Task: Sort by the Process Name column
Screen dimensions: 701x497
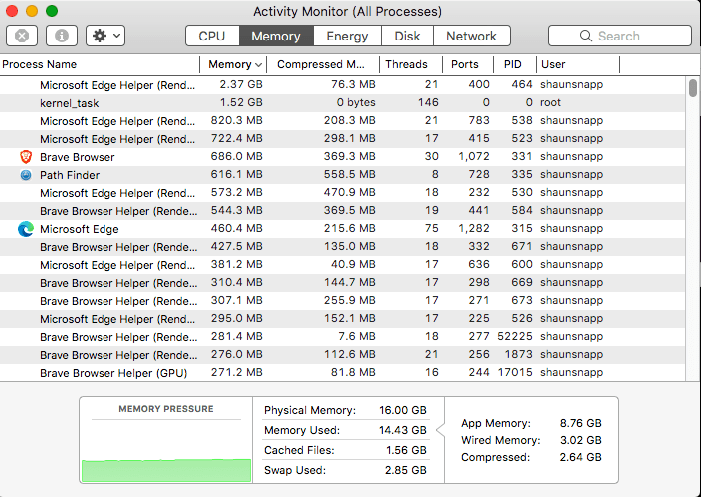Action: point(99,64)
